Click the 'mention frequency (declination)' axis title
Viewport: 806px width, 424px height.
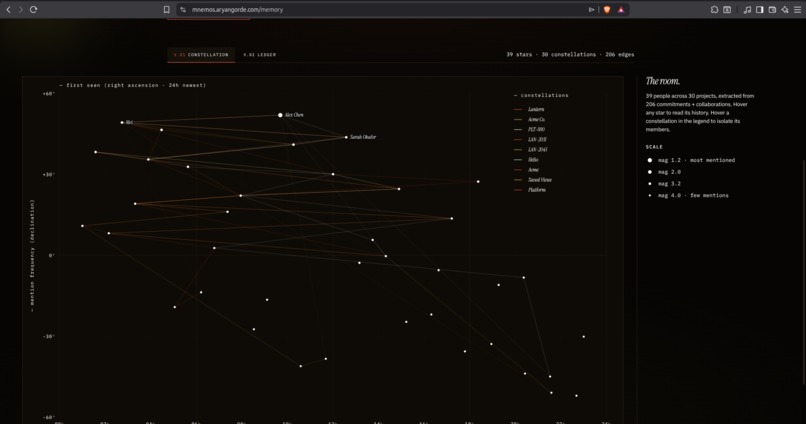(32, 255)
